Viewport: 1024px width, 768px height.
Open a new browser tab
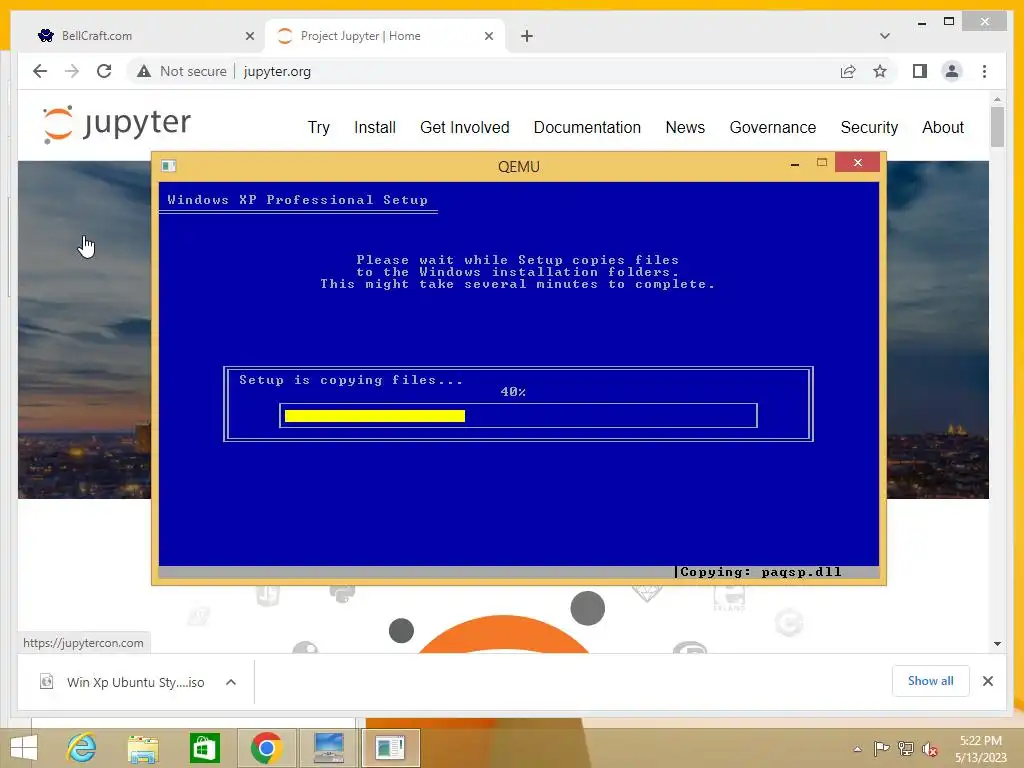(527, 36)
